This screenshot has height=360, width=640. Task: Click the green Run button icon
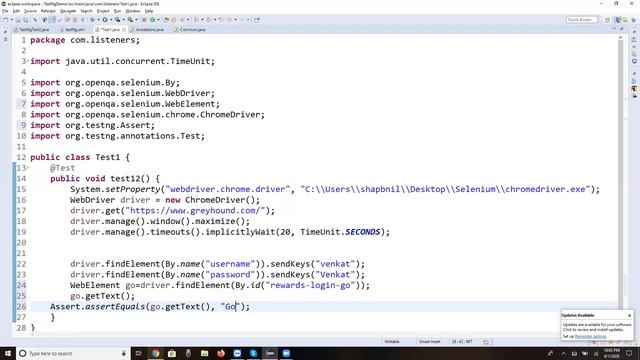[x=105, y=20]
